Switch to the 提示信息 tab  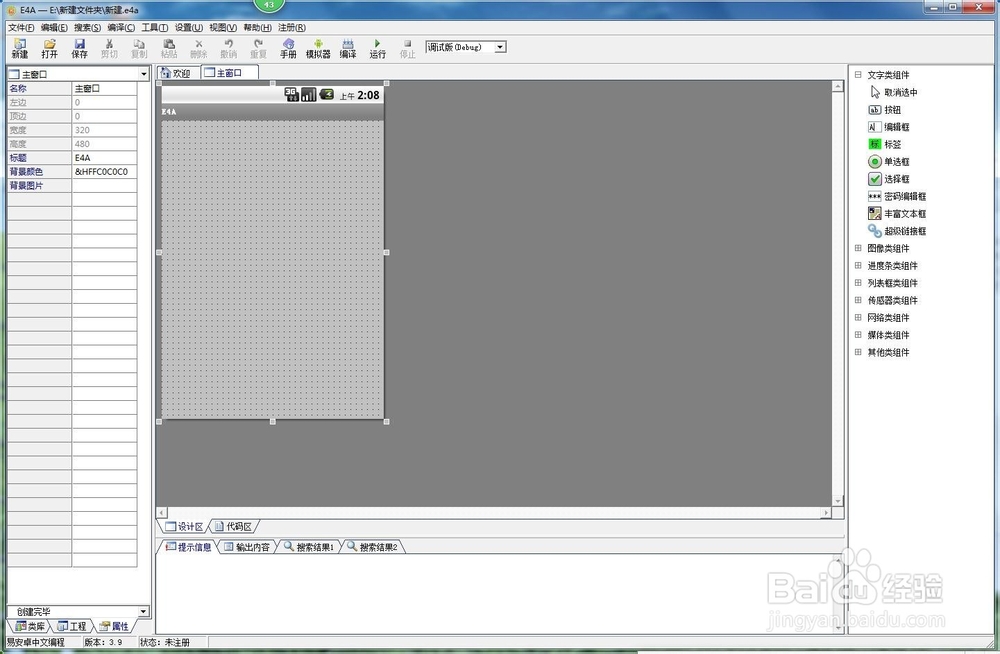[189, 547]
